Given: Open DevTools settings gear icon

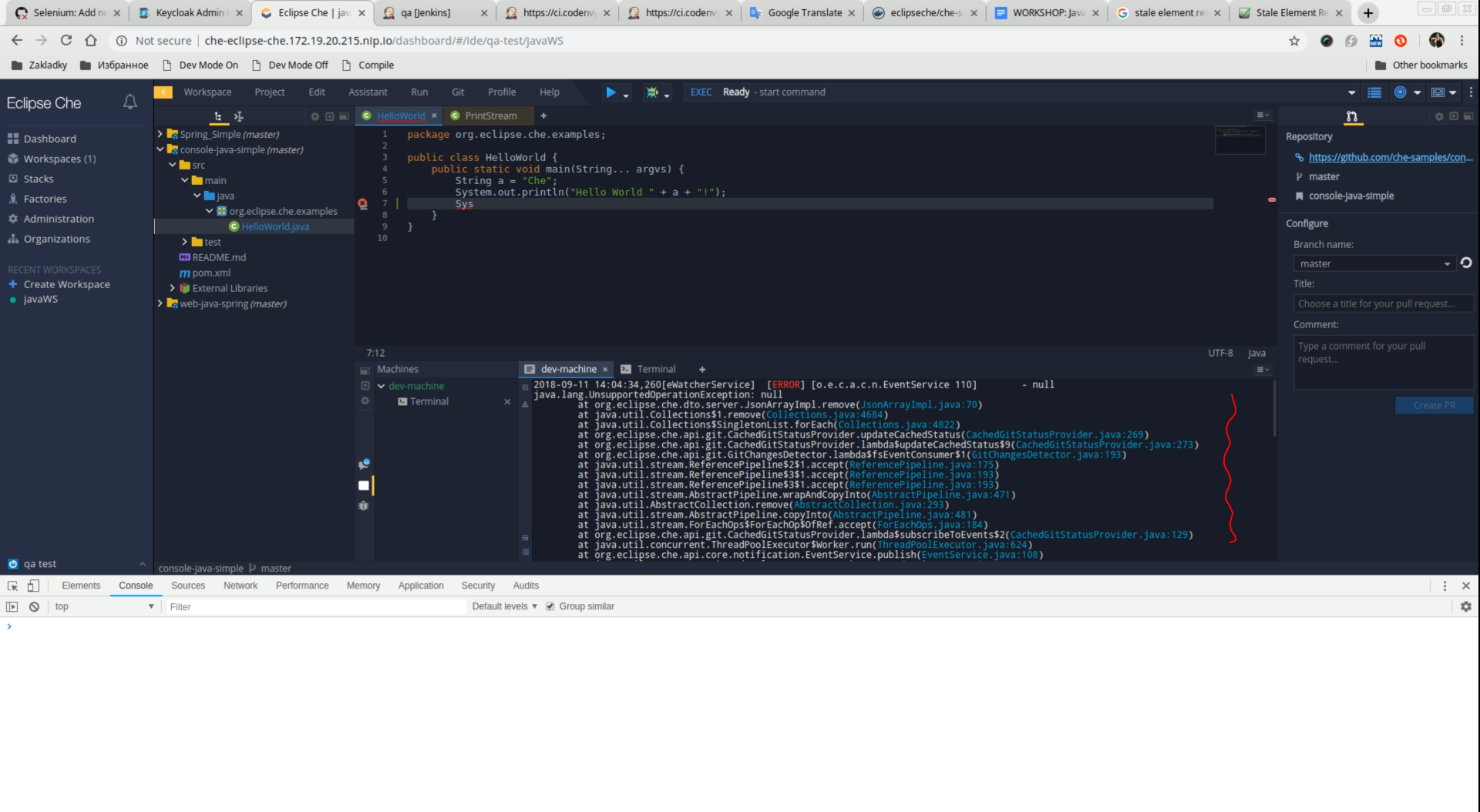Looking at the screenshot, I should click(1466, 606).
